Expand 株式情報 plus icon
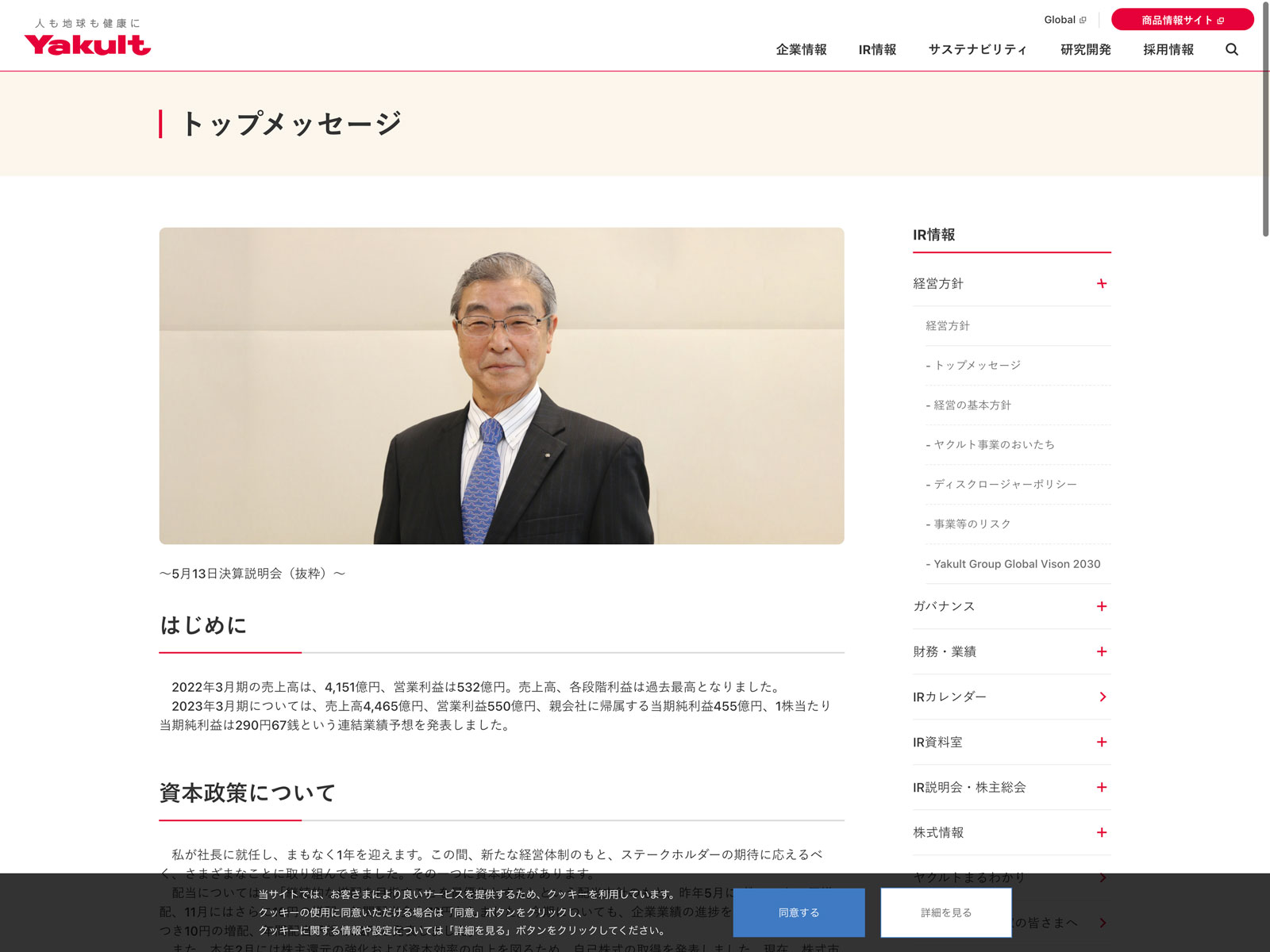The image size is (1270, 952). 1101,832
